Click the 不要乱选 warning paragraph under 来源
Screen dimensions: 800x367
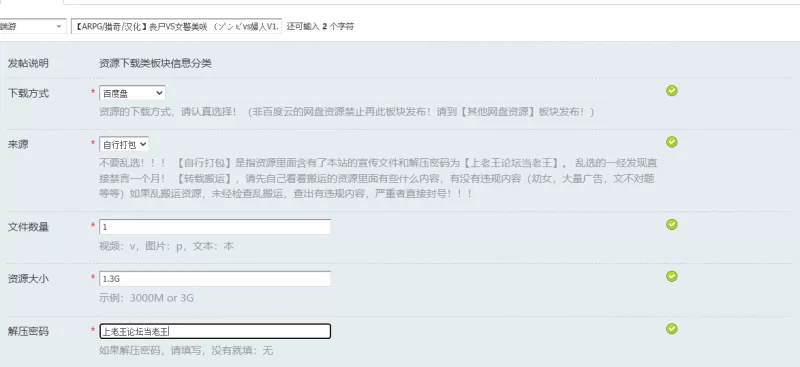pyautogui.click(x=378, y=179)
